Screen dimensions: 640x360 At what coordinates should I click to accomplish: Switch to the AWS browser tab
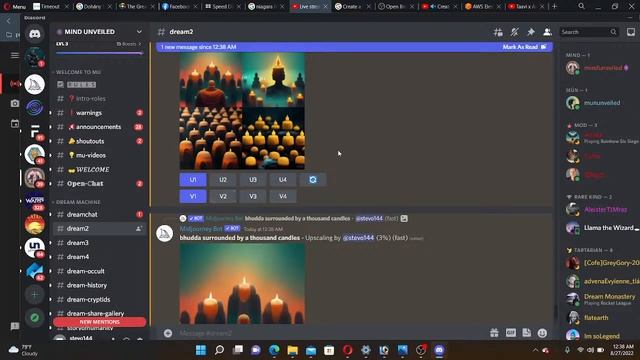tap(483, 7)
